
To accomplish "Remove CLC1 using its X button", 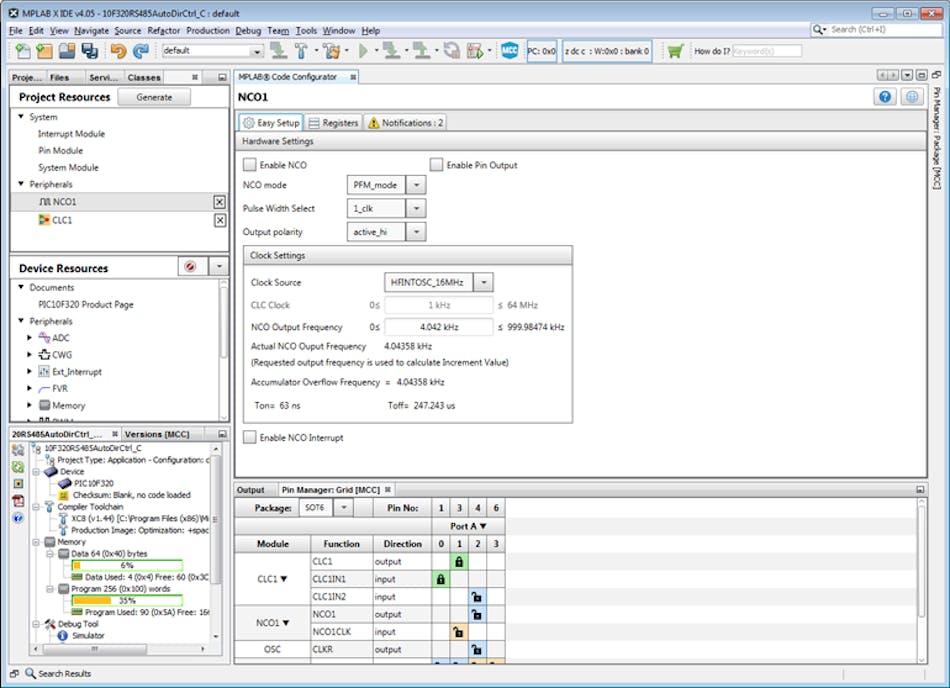I will 219,220.
